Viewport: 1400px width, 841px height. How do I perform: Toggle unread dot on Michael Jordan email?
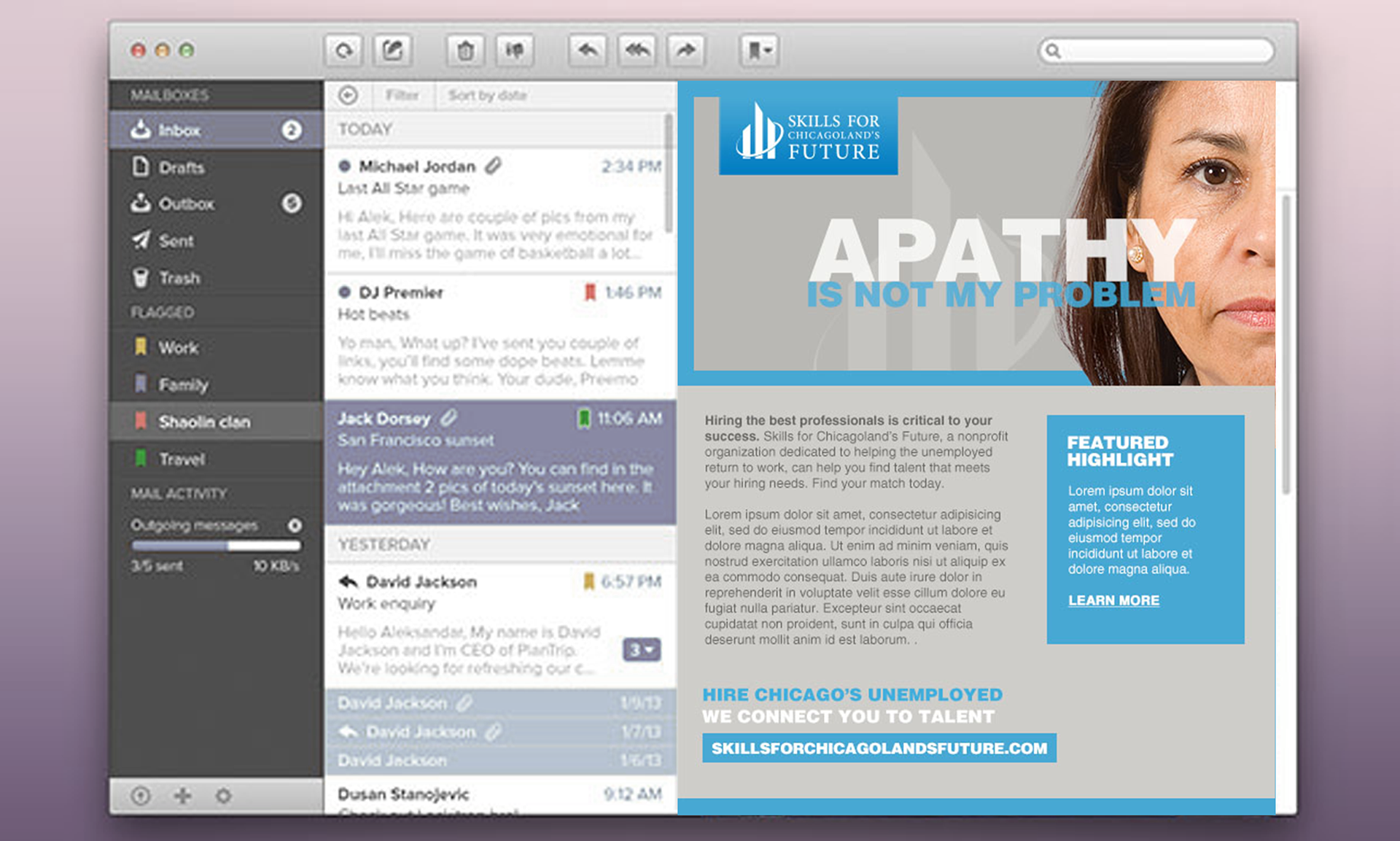point(345,166)
